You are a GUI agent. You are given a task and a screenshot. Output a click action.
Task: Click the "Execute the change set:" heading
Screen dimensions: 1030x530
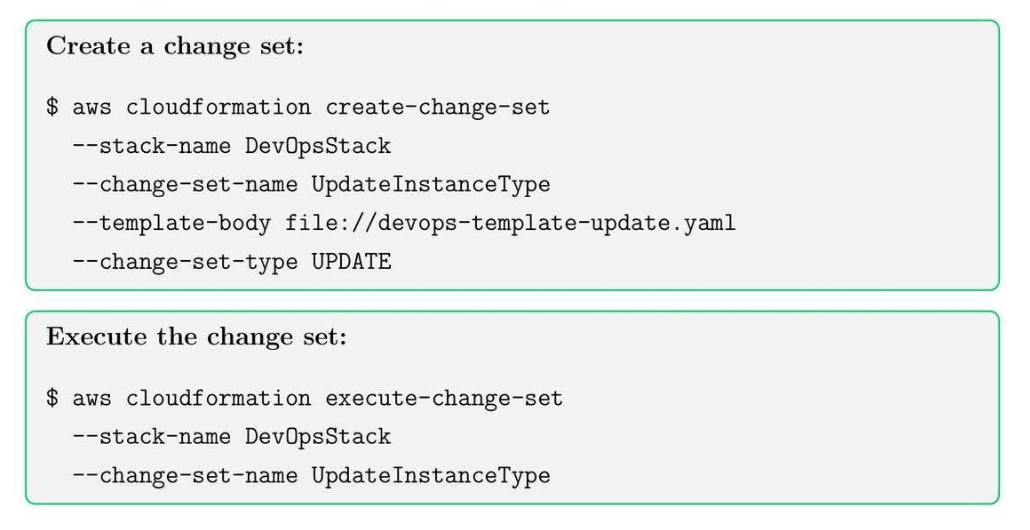click(x=196, y=337)
